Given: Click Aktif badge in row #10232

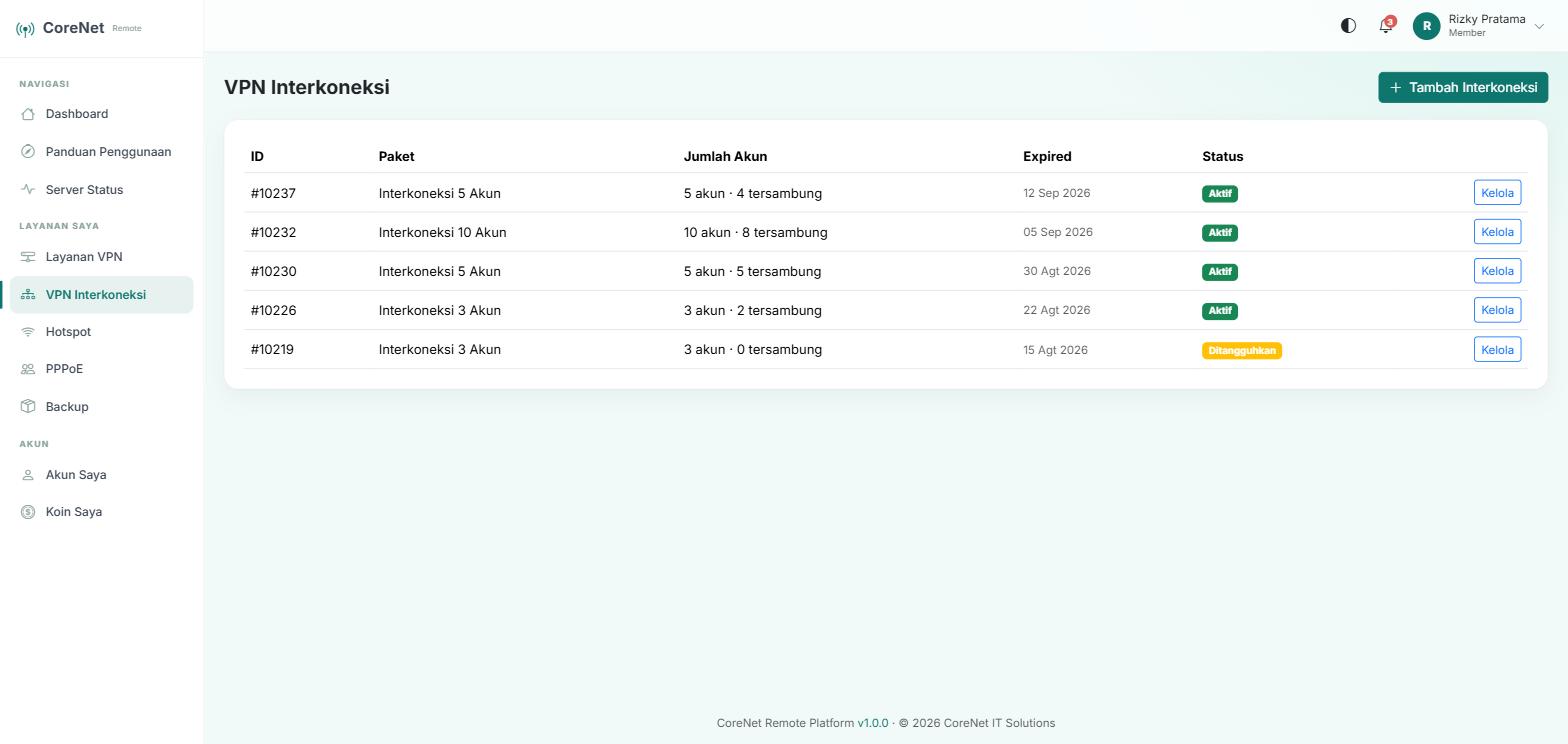Looking at the screenshot, I should coord(1220,233).
